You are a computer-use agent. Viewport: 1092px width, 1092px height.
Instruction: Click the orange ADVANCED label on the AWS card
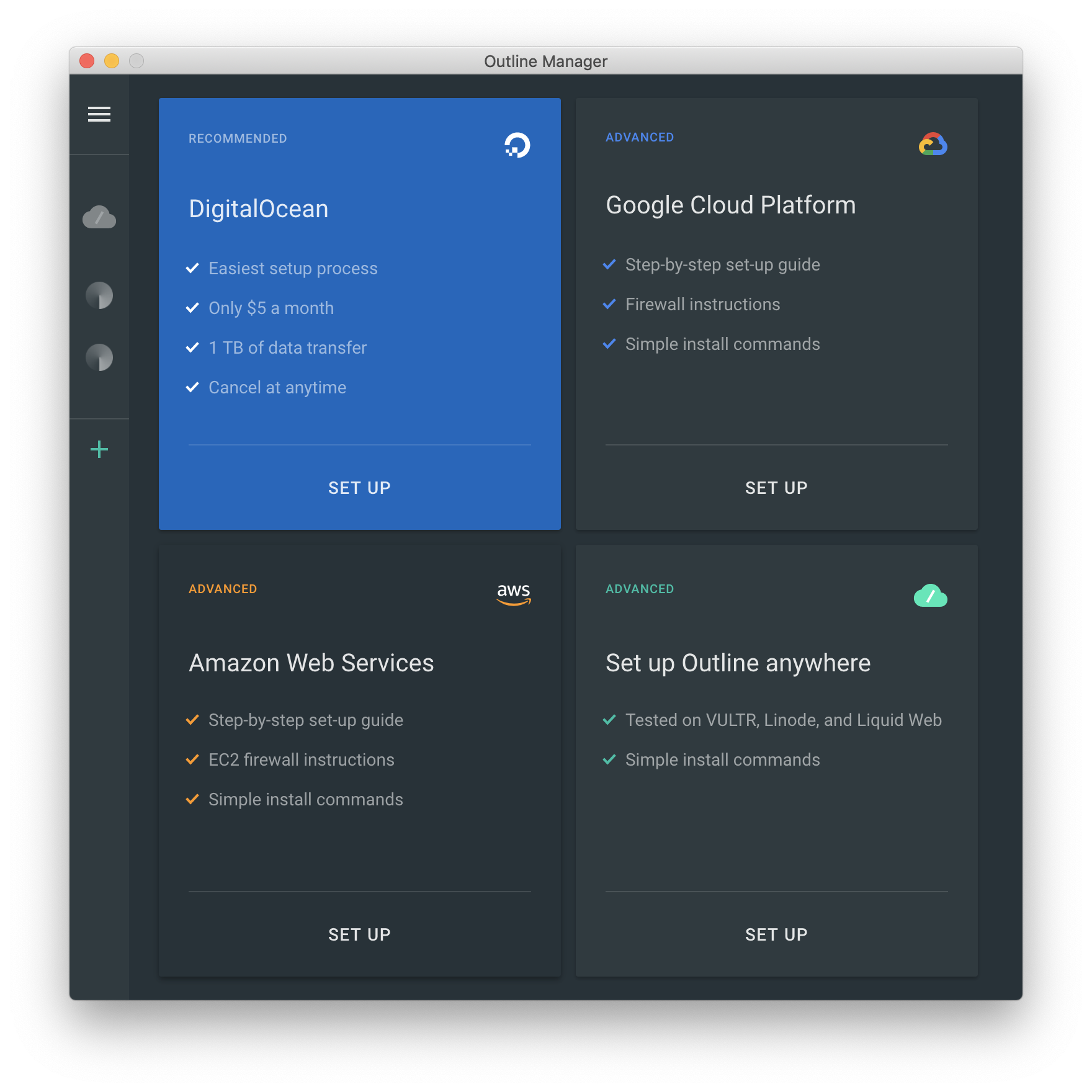223,589
